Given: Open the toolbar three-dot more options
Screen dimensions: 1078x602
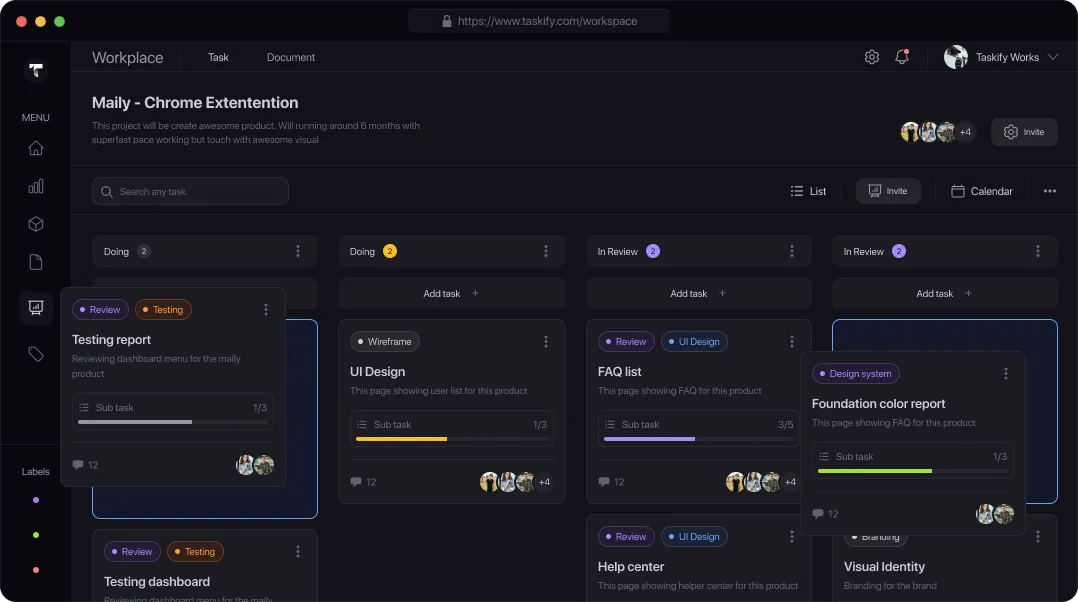Looking at the screenshot, I should point(1050,191).
